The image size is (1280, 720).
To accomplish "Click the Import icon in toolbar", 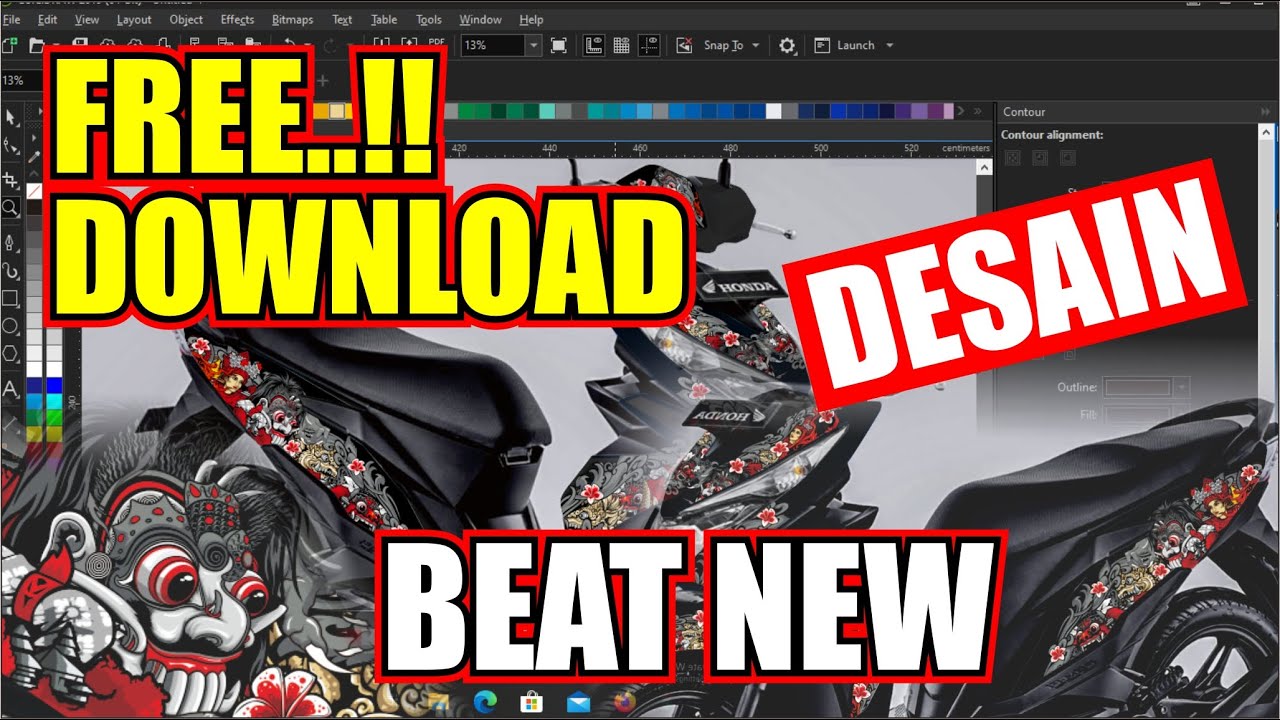I will (x=381, y=44).
